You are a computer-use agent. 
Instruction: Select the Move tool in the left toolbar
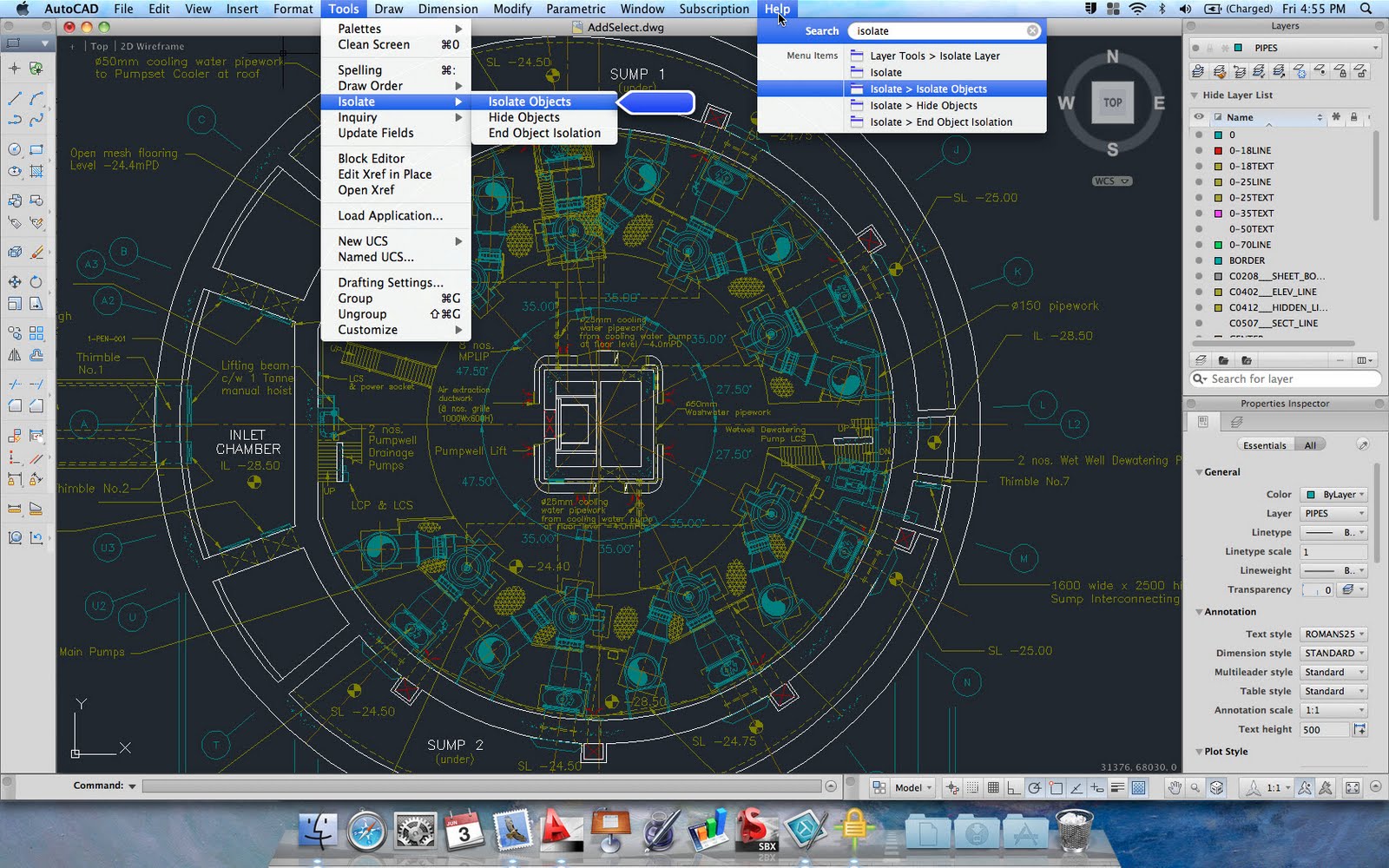(x=15, y=279)
